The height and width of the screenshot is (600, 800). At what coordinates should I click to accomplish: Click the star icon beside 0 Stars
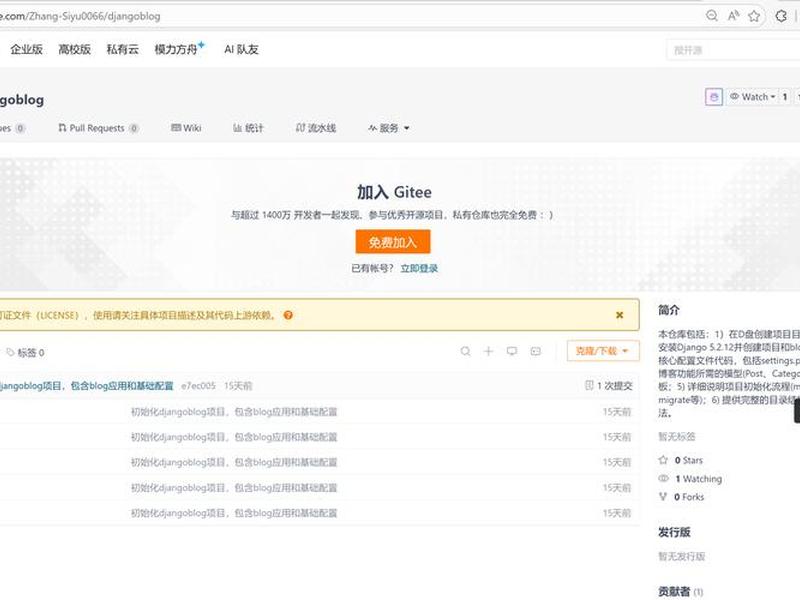(663, 460)
